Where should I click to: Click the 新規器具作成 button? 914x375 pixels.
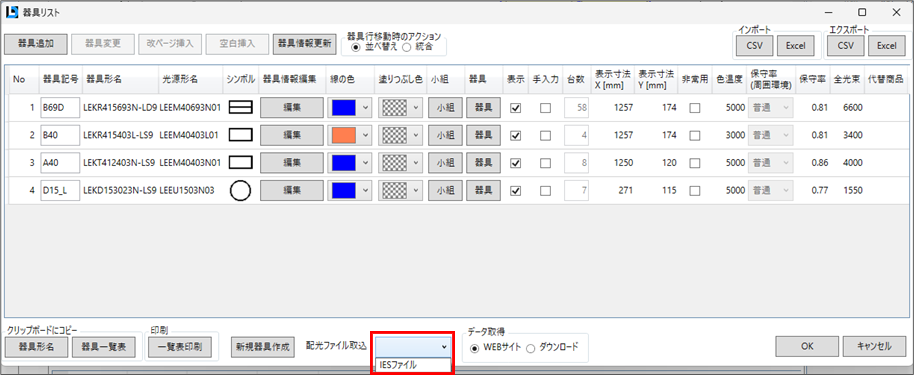pyautogui.click(x=262, y=346)
